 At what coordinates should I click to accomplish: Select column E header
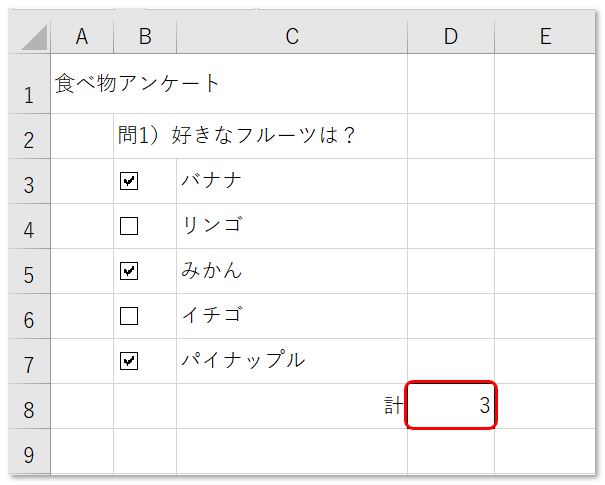pyautogui.click(x=545, y=37)
